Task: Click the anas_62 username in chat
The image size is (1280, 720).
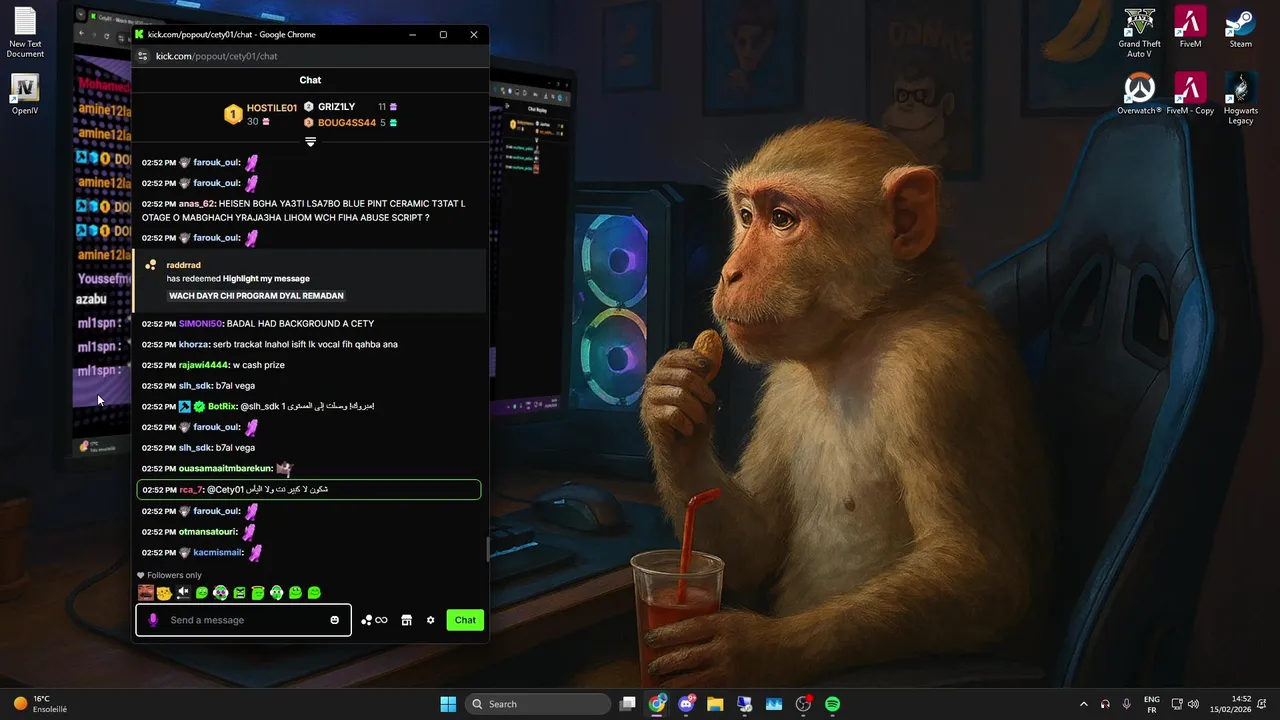Action: pyautogui.click(x=197, y=203)
